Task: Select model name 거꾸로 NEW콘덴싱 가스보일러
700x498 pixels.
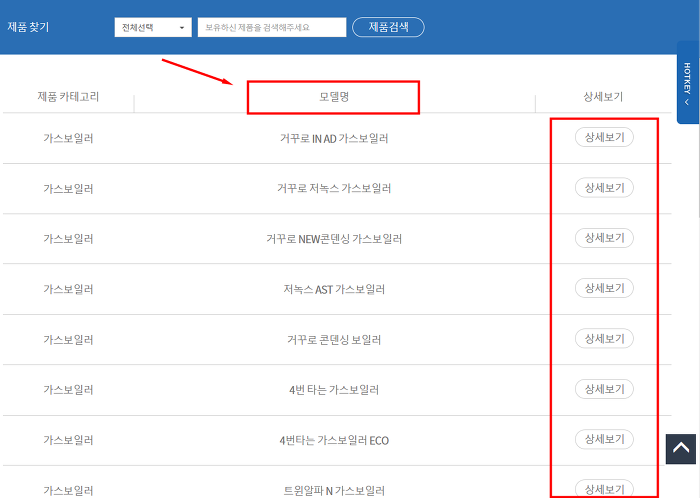Action: point(334,239)
